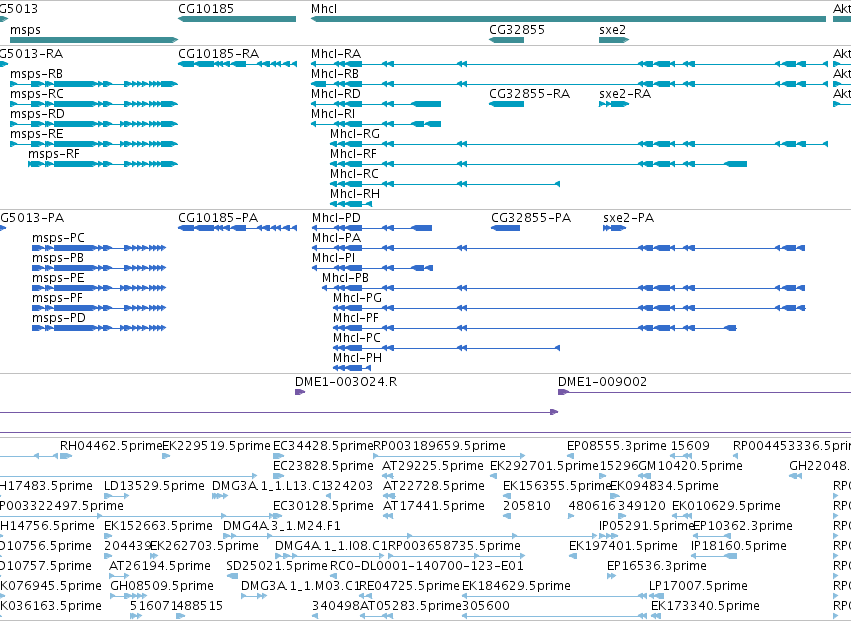Screen dimensions: 851x621
Task: Open the CG10185-RA transcript
Action: pyautogui.click(x=219, y=53)
